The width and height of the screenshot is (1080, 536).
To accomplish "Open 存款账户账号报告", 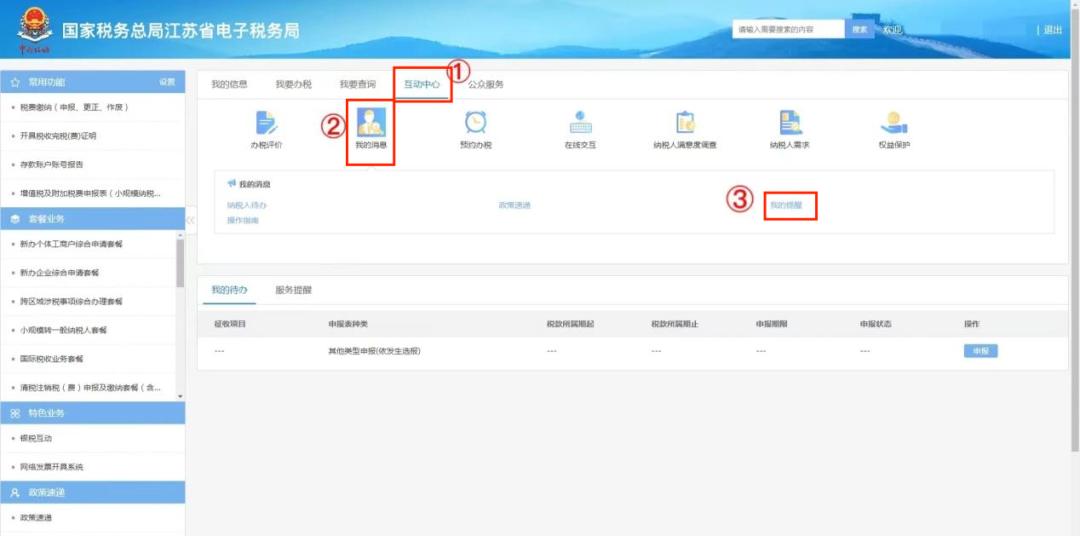I will click(52, 165).
